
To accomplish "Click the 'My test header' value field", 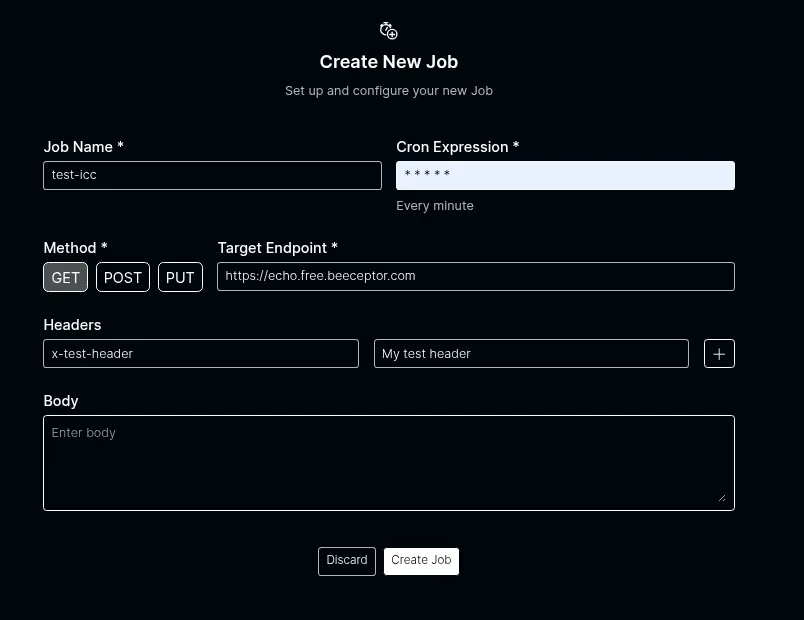I will [531, 353].
